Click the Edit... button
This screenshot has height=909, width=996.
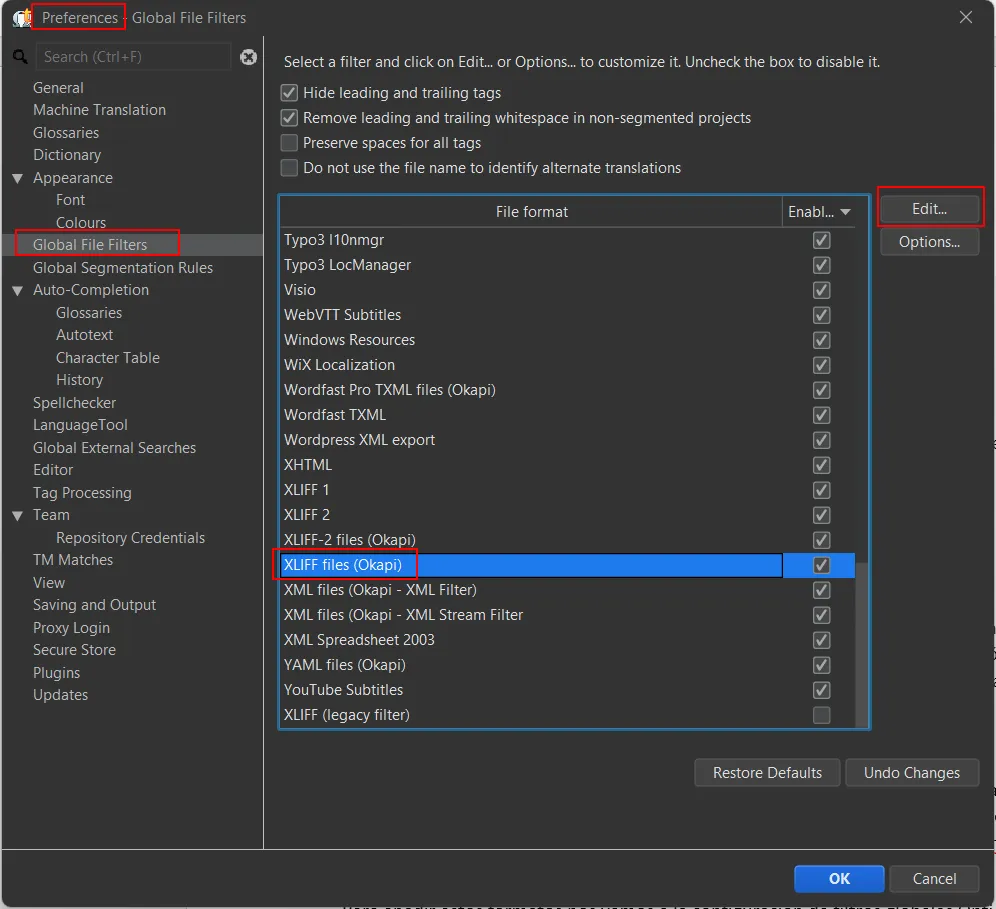(x=930, y=208)
